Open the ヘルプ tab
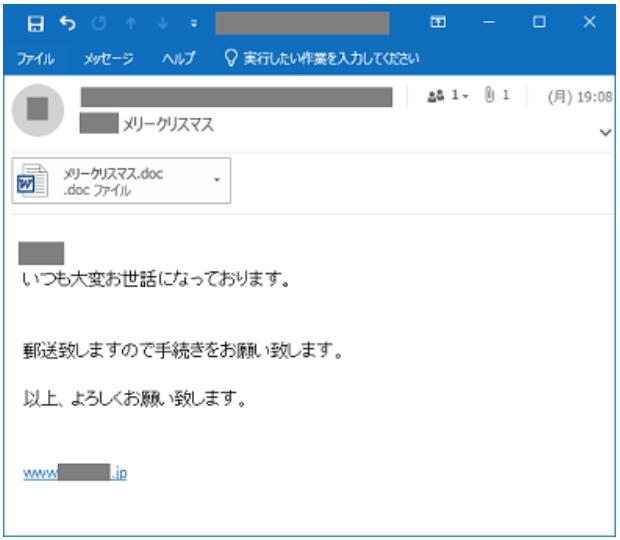 coord(179,59)
